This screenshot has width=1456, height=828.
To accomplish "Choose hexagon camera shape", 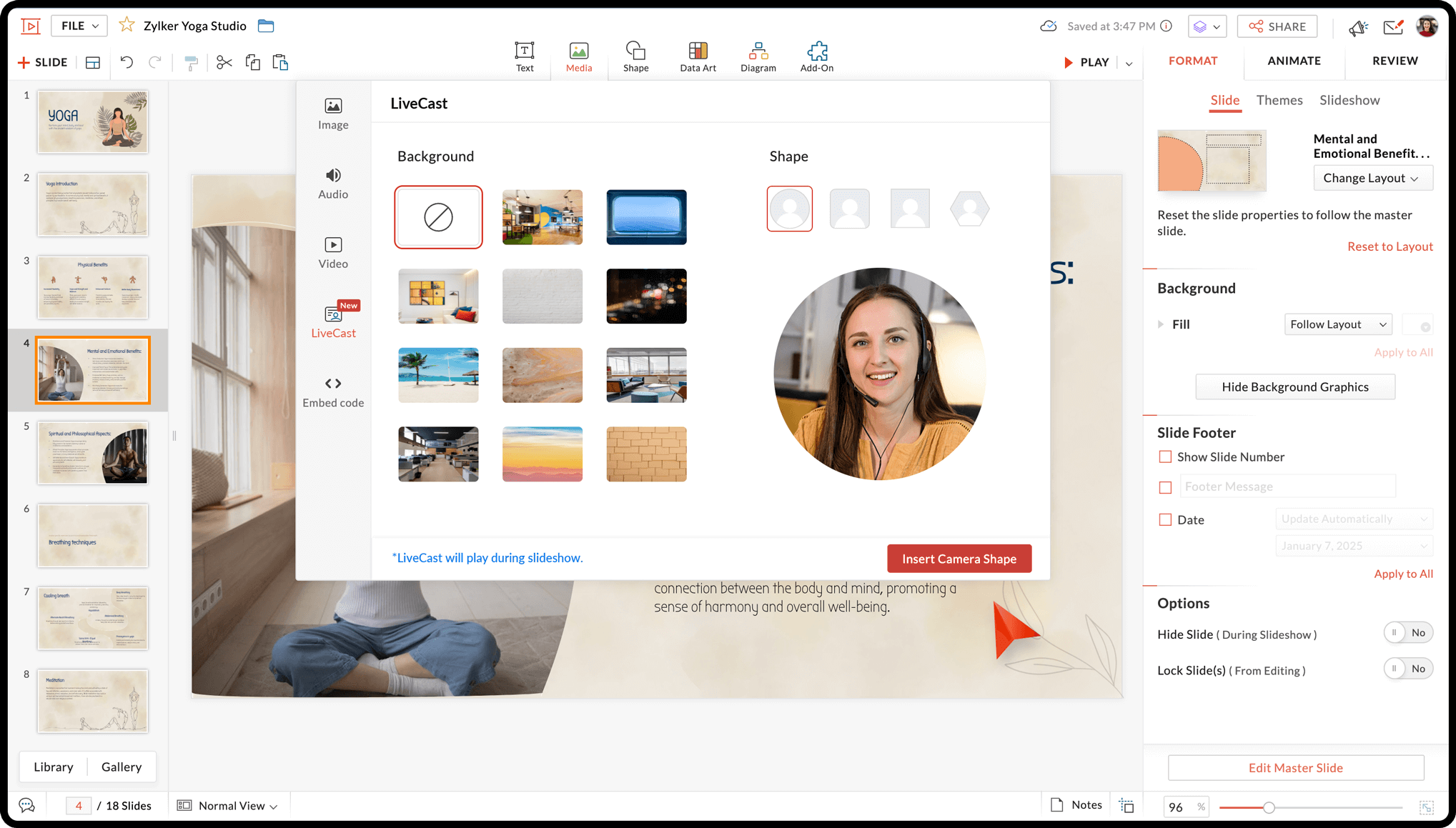I will coord(969,209).
